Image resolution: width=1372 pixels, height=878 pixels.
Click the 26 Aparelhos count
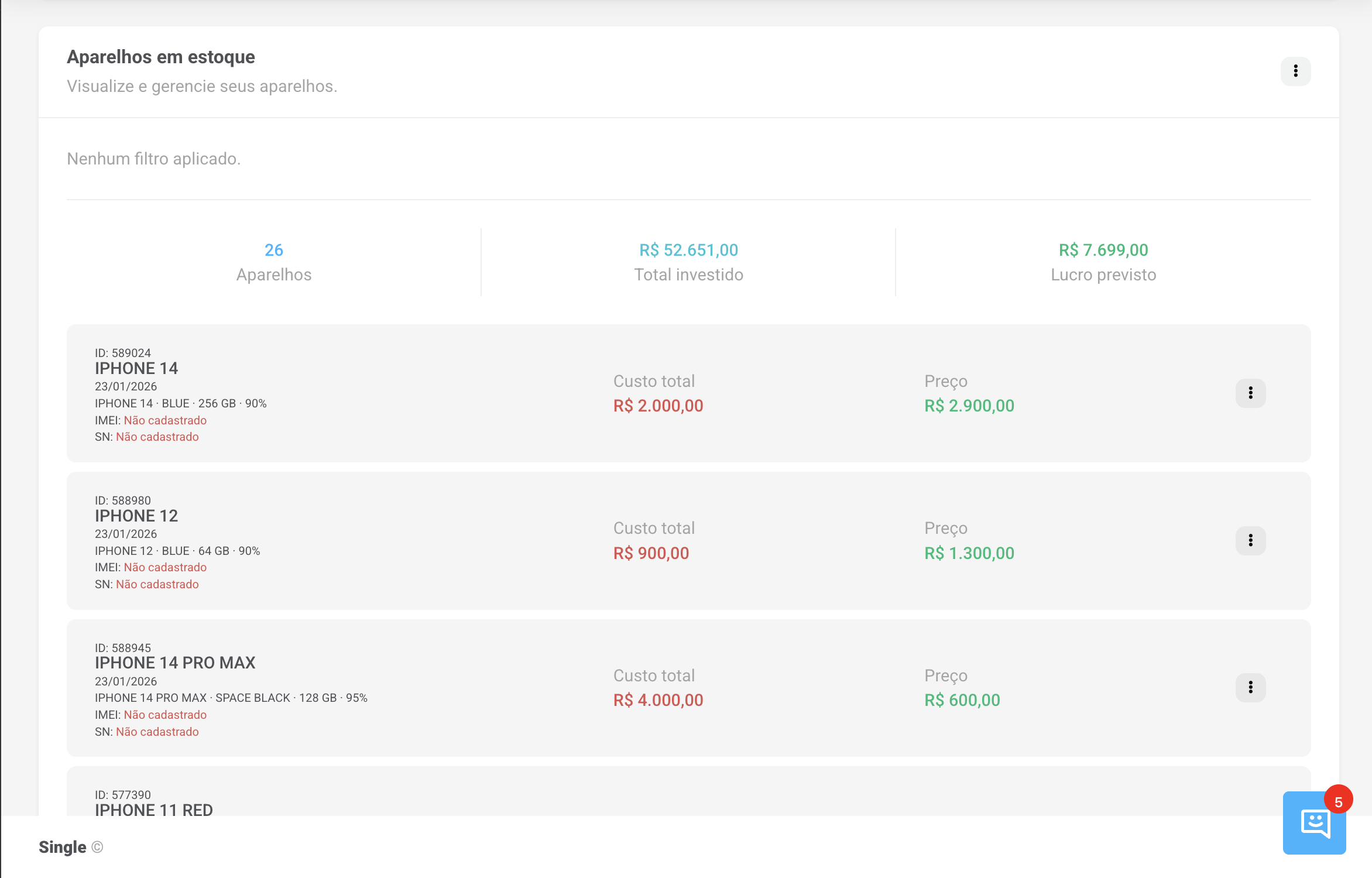pyautogui.click(x=274, y=250)
